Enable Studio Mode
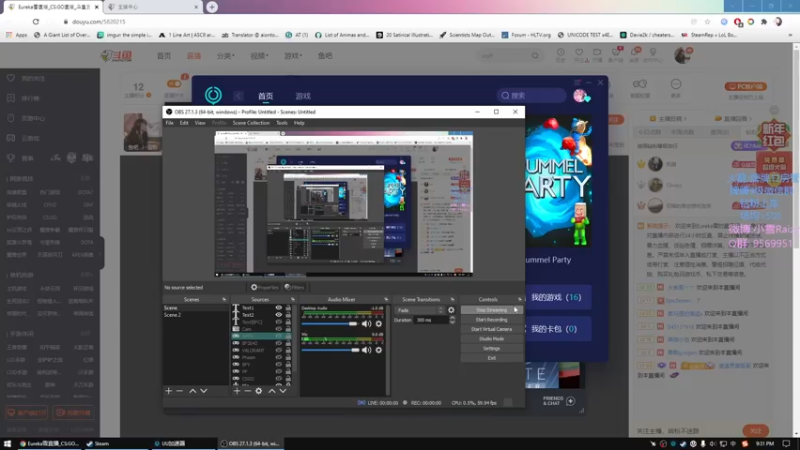This screenshot has height=450, width=800. (x=491, y=339)
